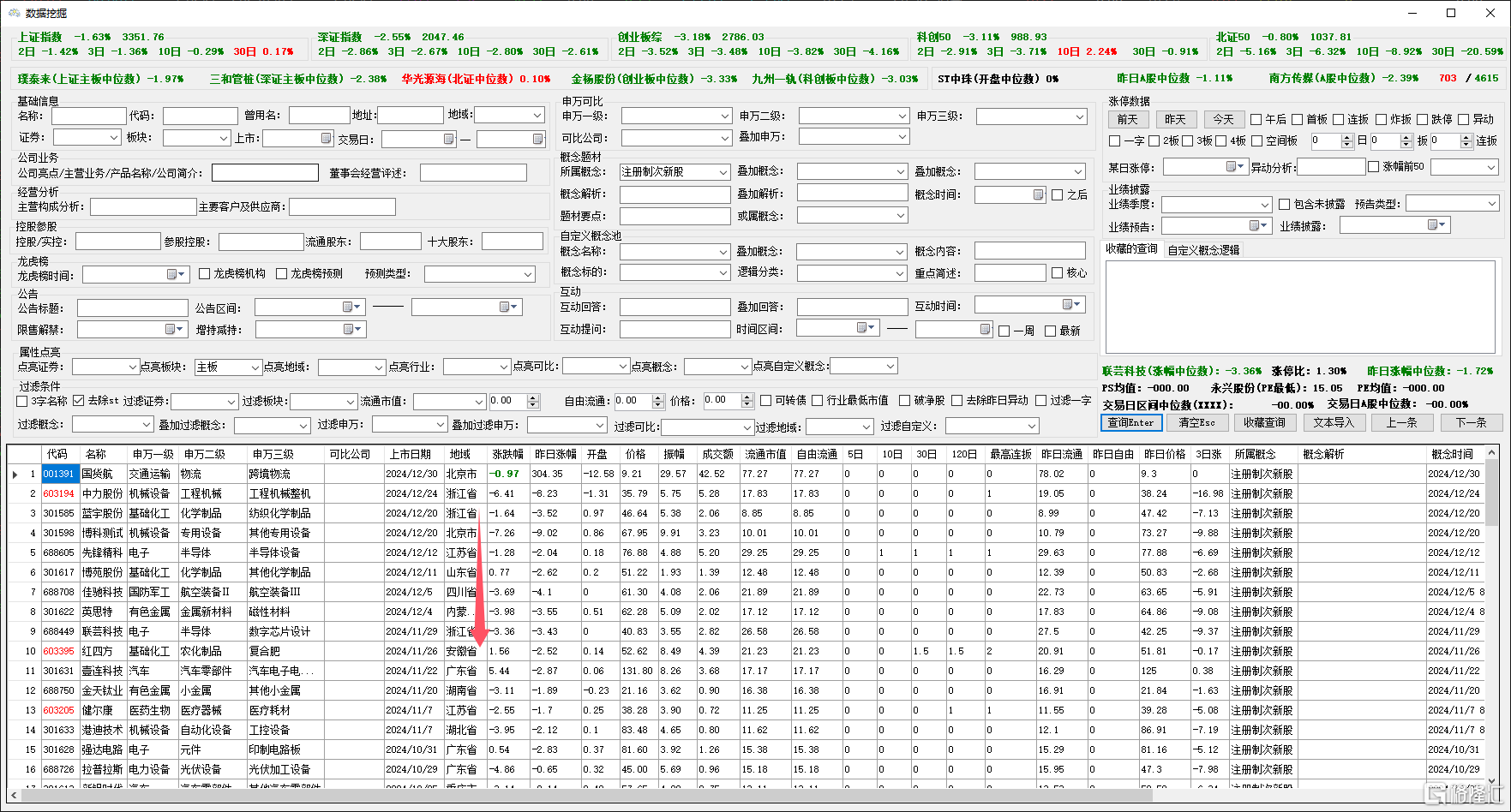Check the 午后 checkbox

point(1256,120)
